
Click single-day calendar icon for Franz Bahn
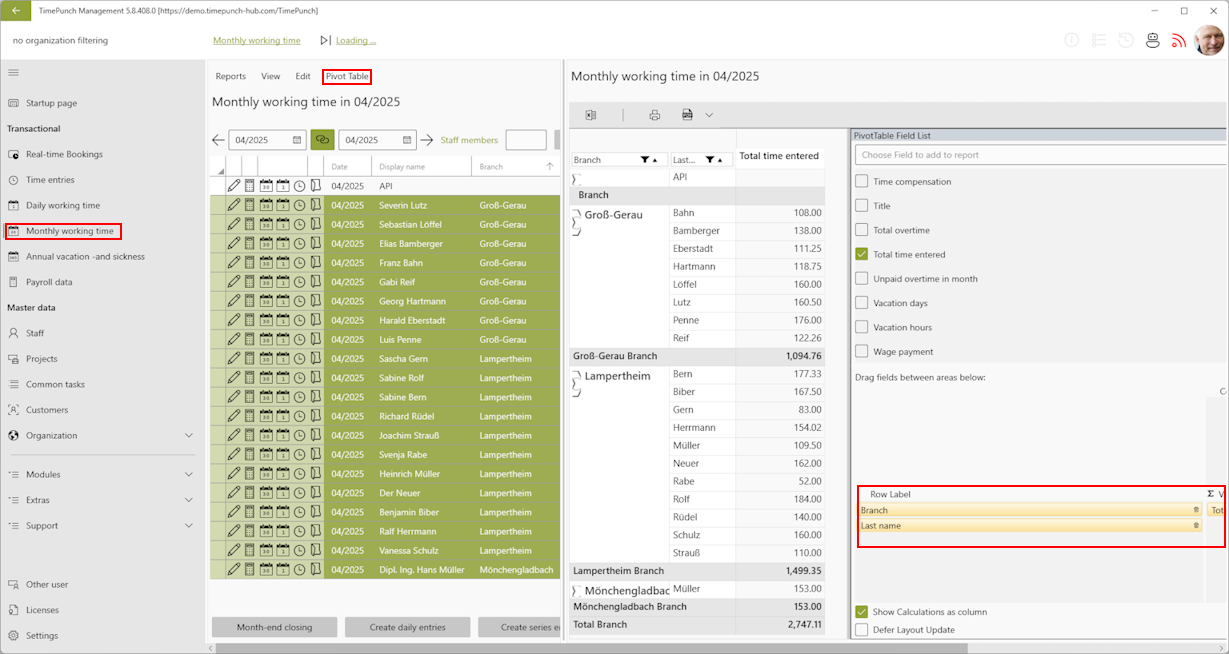pyautogui.click(x=283, y=263)
